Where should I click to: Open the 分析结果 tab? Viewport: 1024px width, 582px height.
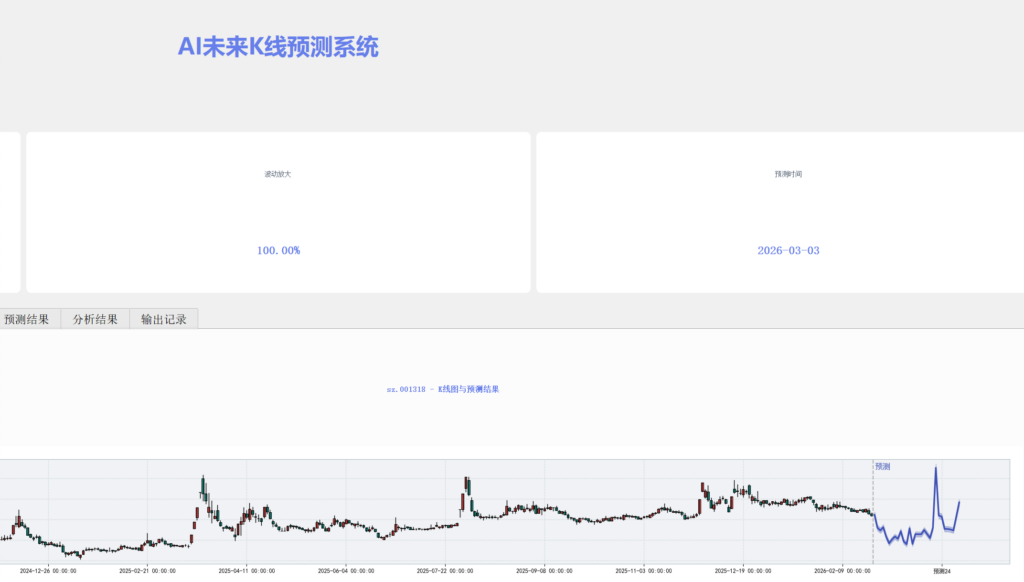click(95, 320)
